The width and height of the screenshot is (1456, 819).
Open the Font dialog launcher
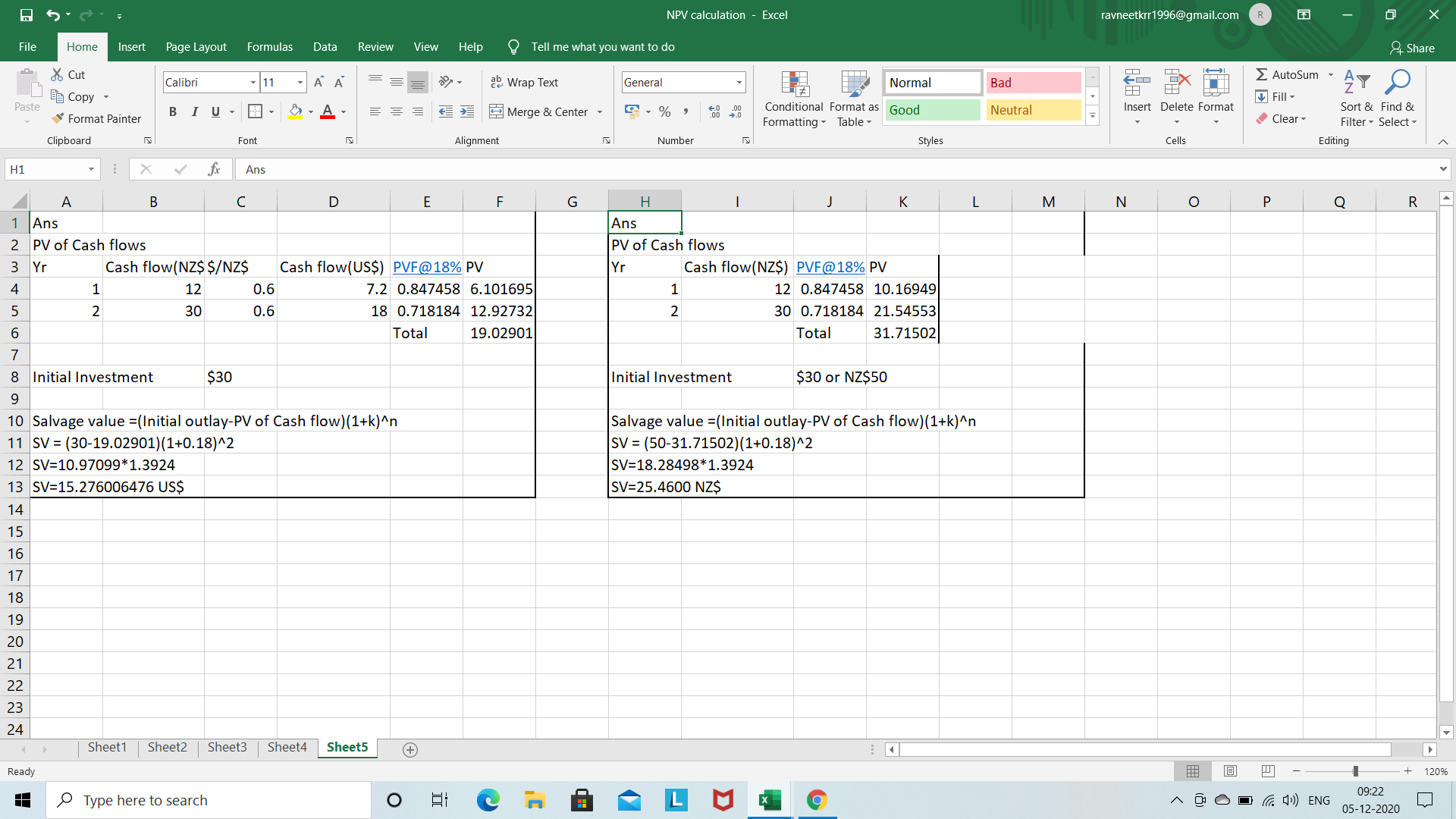(350, 140)
